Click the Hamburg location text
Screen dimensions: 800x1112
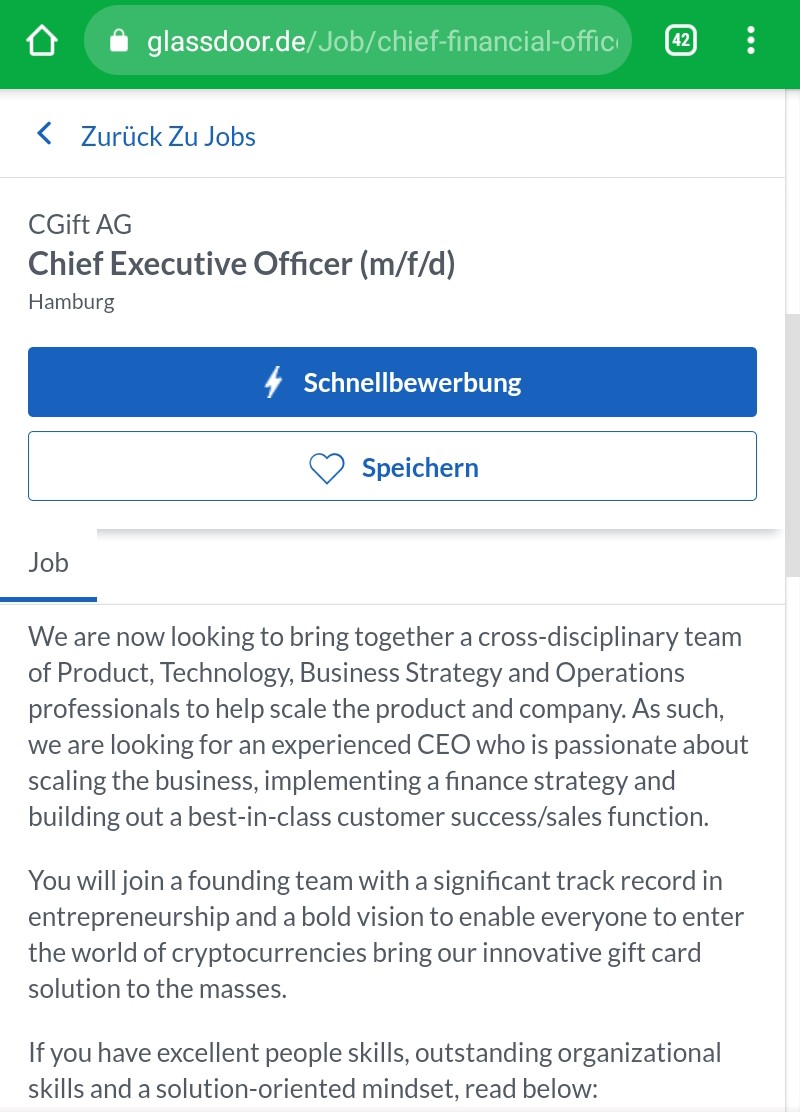point(71,301)
